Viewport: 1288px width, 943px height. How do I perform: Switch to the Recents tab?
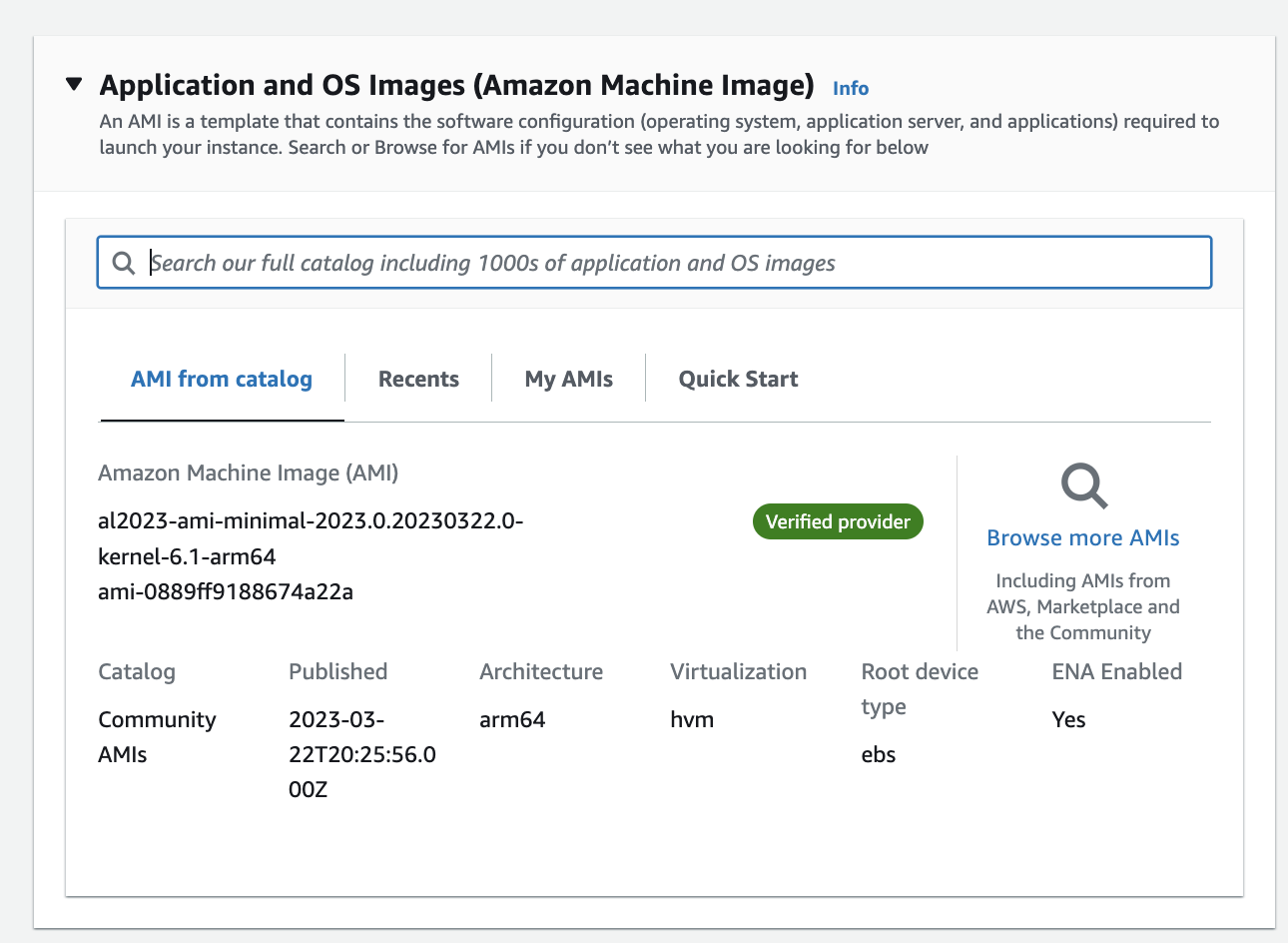(x=418, y=379)
